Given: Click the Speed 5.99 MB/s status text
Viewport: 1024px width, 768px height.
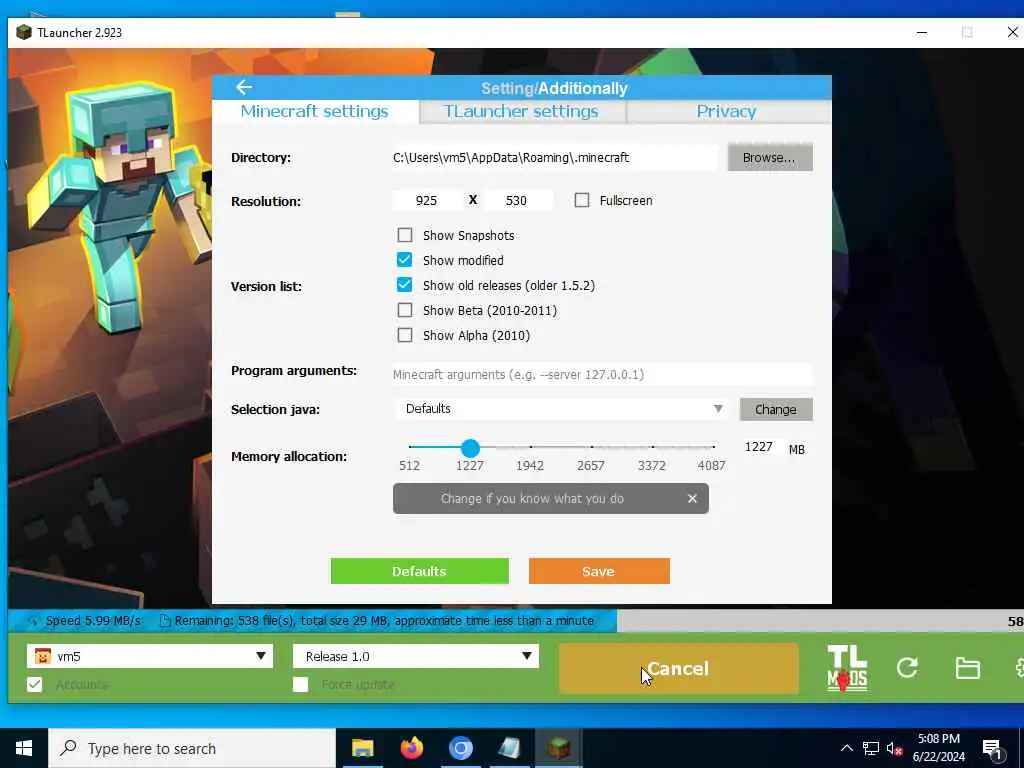Looking at the screenshot, I should click(93, 620).
